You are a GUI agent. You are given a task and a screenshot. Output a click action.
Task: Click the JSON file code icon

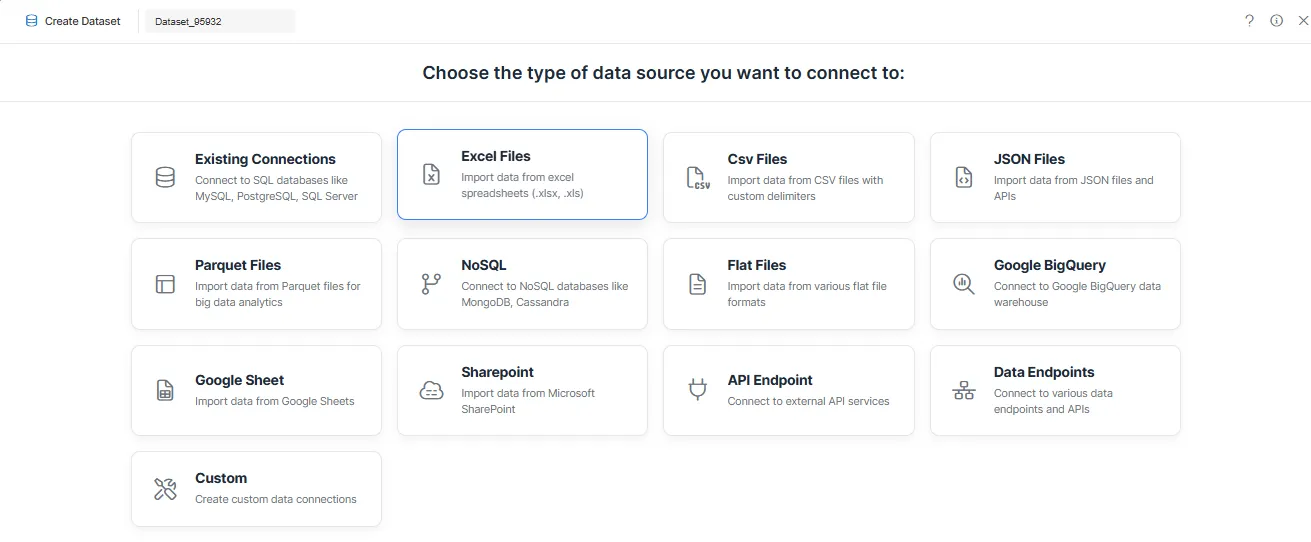[964, 178]
